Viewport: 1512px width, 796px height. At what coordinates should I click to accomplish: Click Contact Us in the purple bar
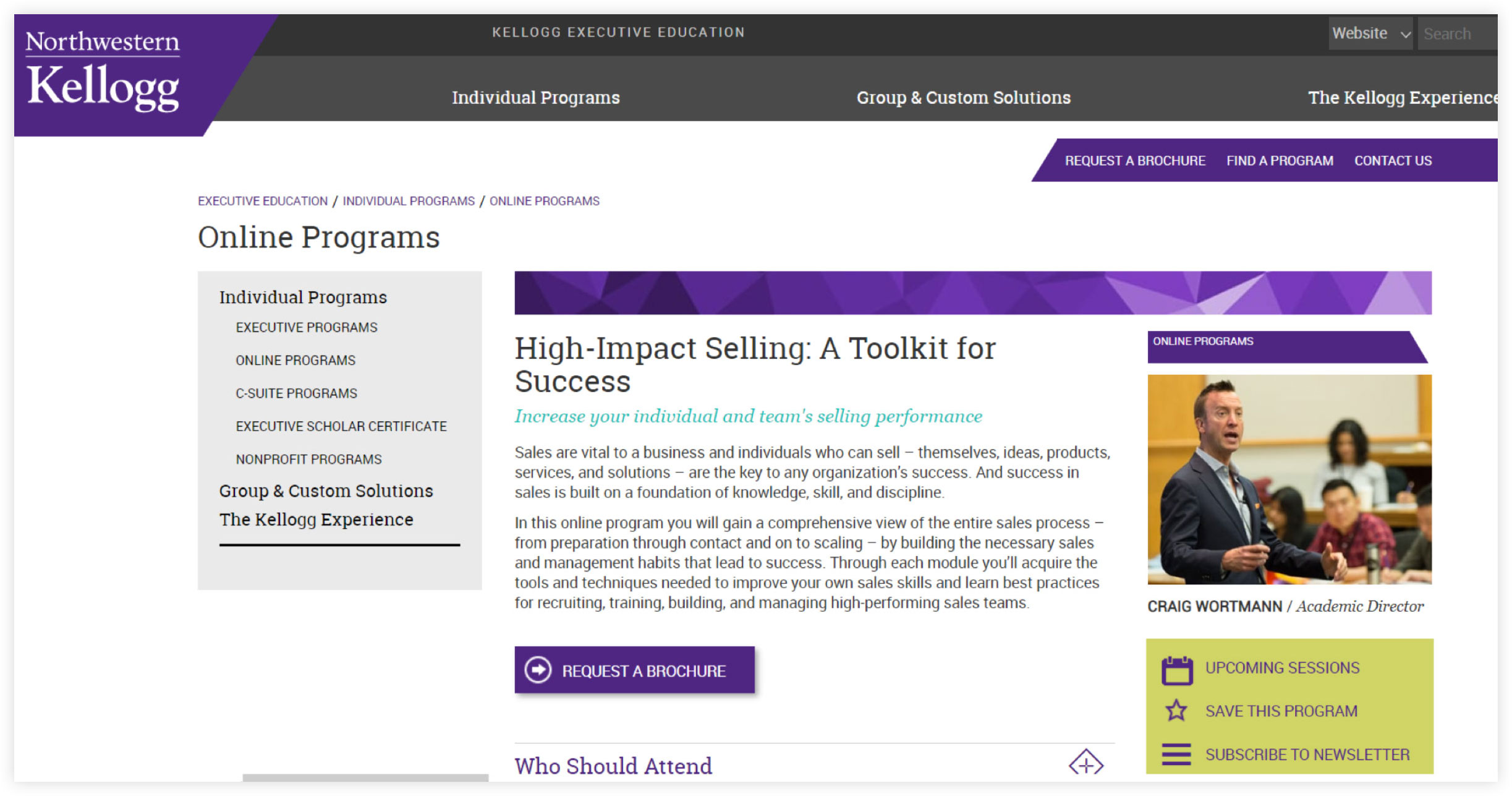click(x=1393, y=161)
